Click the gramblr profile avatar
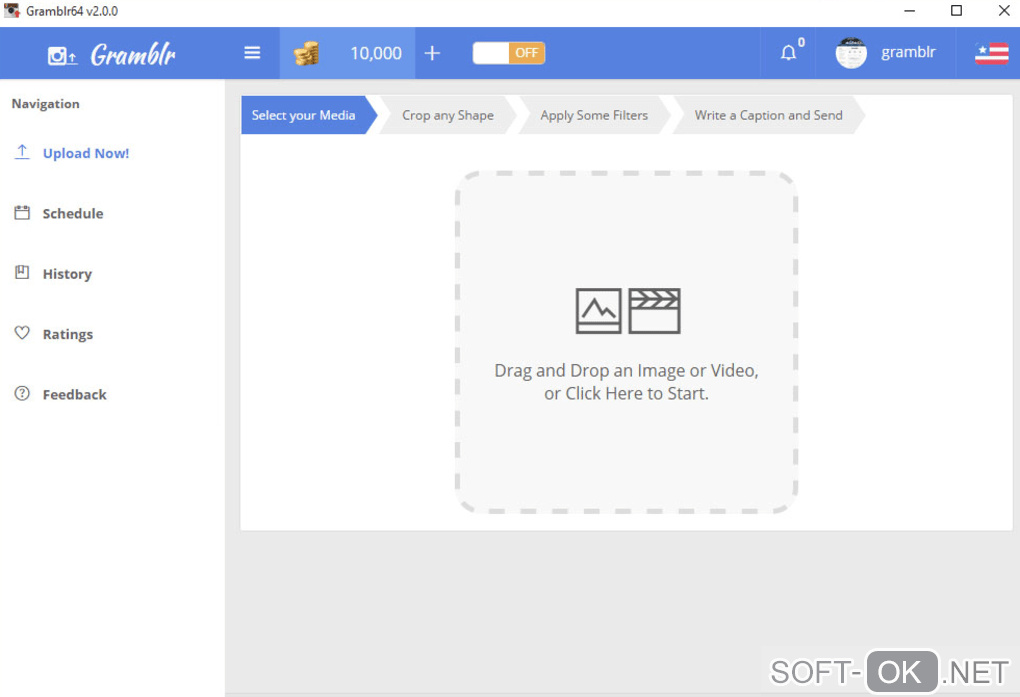1020x697 pixels. pos(851,53)
